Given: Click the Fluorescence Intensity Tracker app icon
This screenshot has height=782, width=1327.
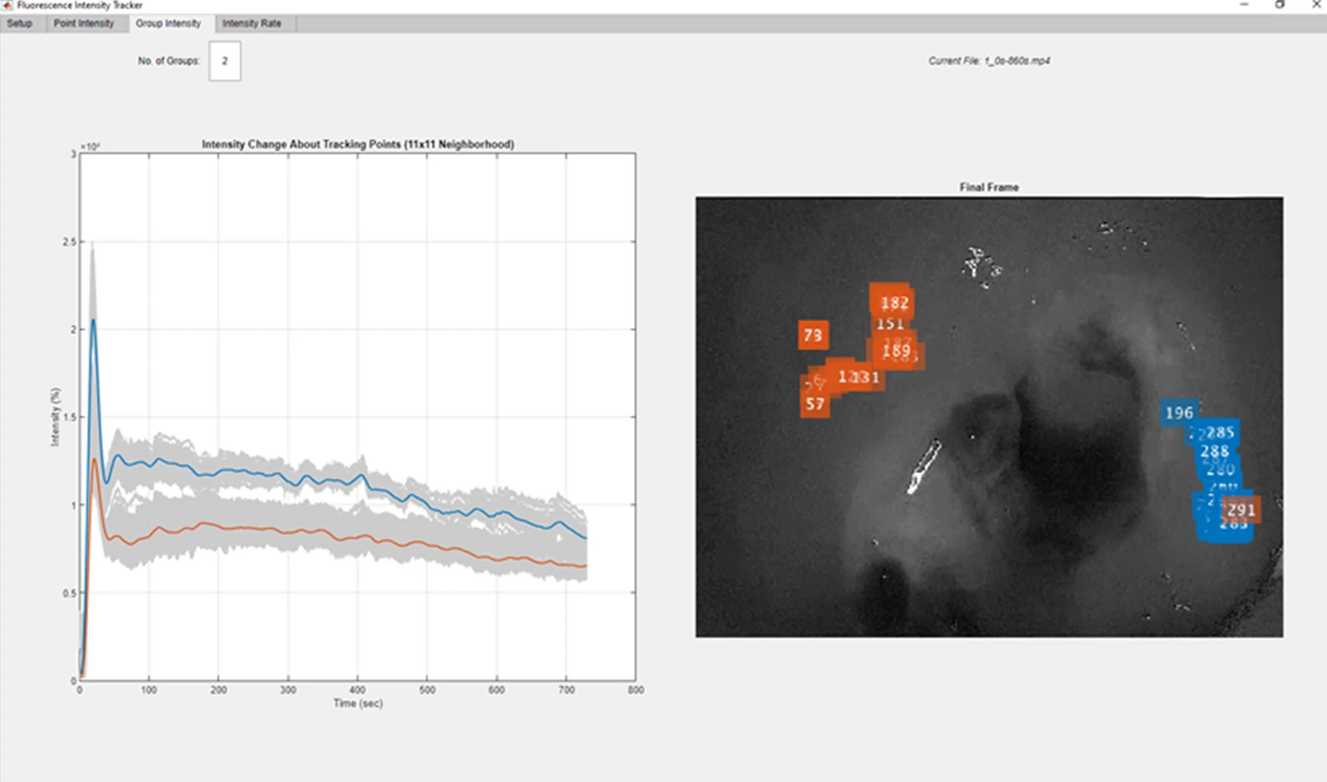Looking at the screenshot, I should [x=7, y=5].
